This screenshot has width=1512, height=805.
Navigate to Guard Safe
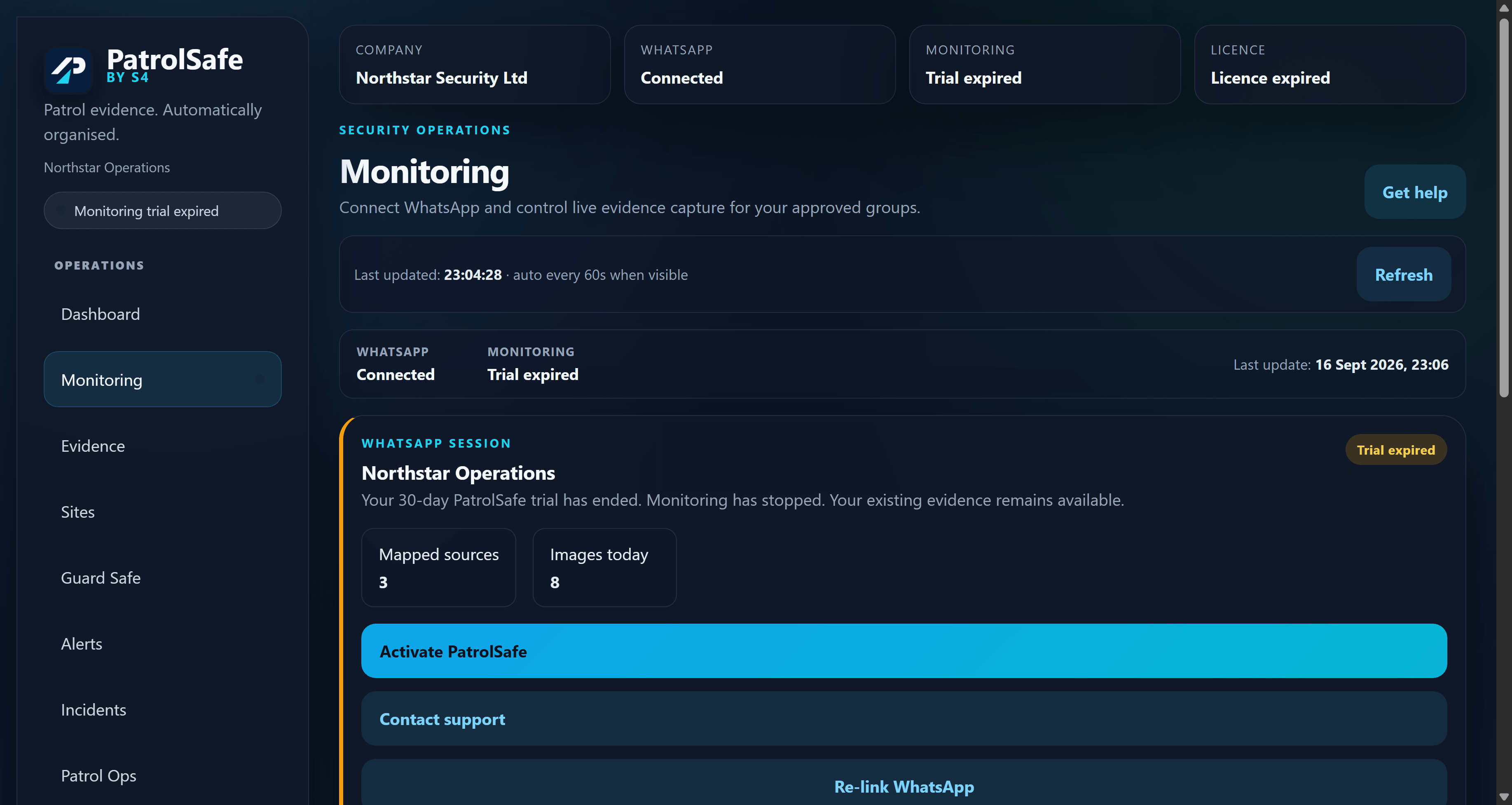pyautogui.click(x=163, y=578)
